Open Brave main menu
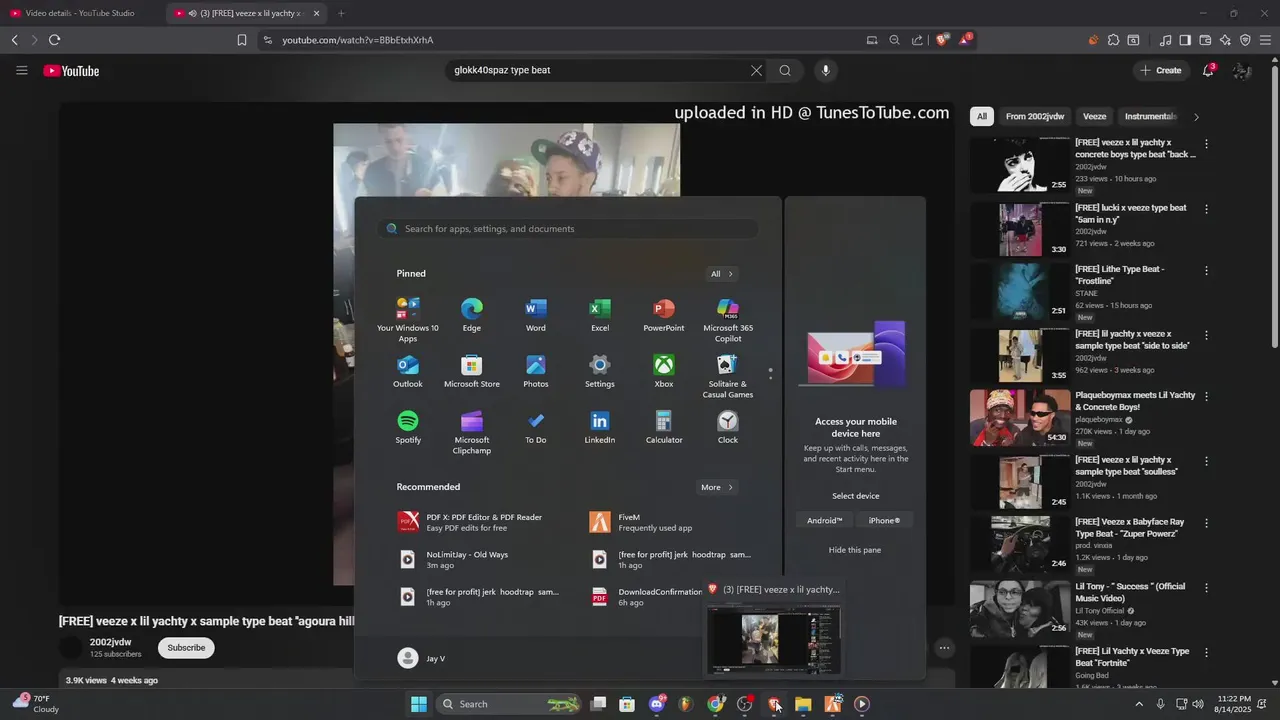This screenshot has width=1280, height=720. pos(1265,40)
